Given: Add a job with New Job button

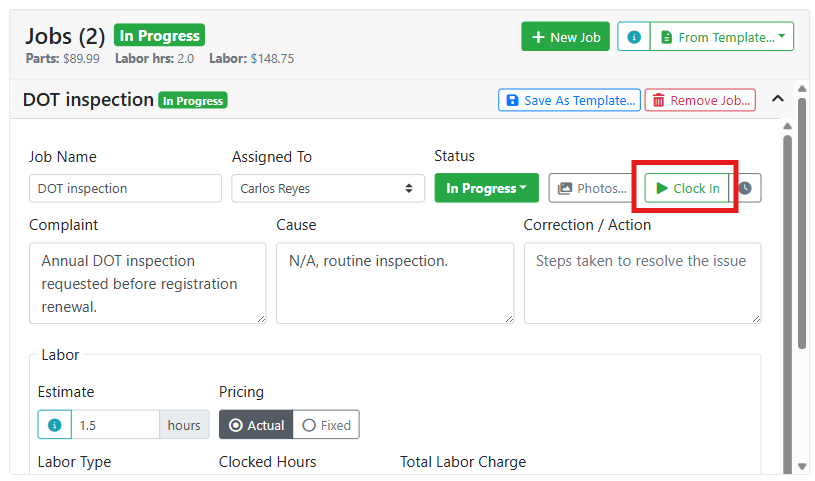Looking at the screenshot, I should 566,37.
